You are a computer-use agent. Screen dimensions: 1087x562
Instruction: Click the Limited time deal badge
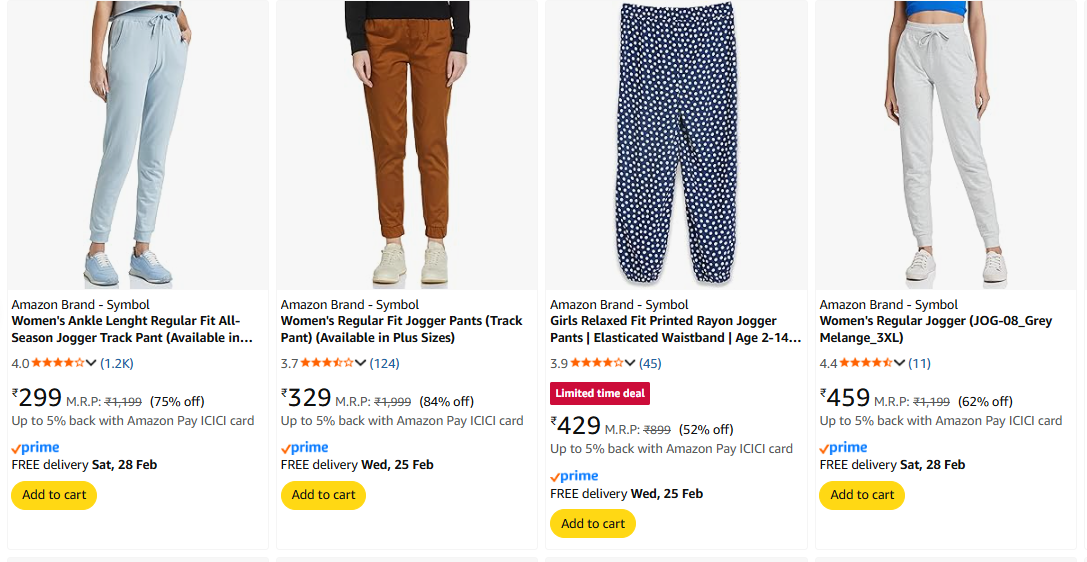point(600,393)
